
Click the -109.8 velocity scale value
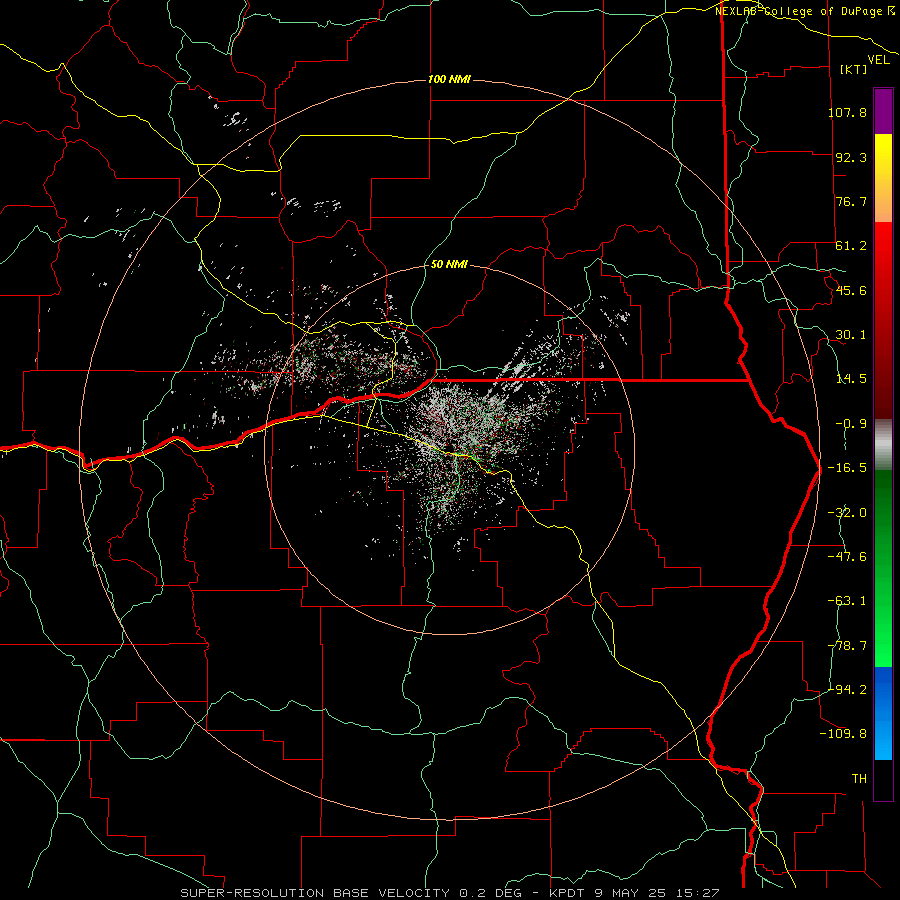pyautogui.click(x=843, y=734)
